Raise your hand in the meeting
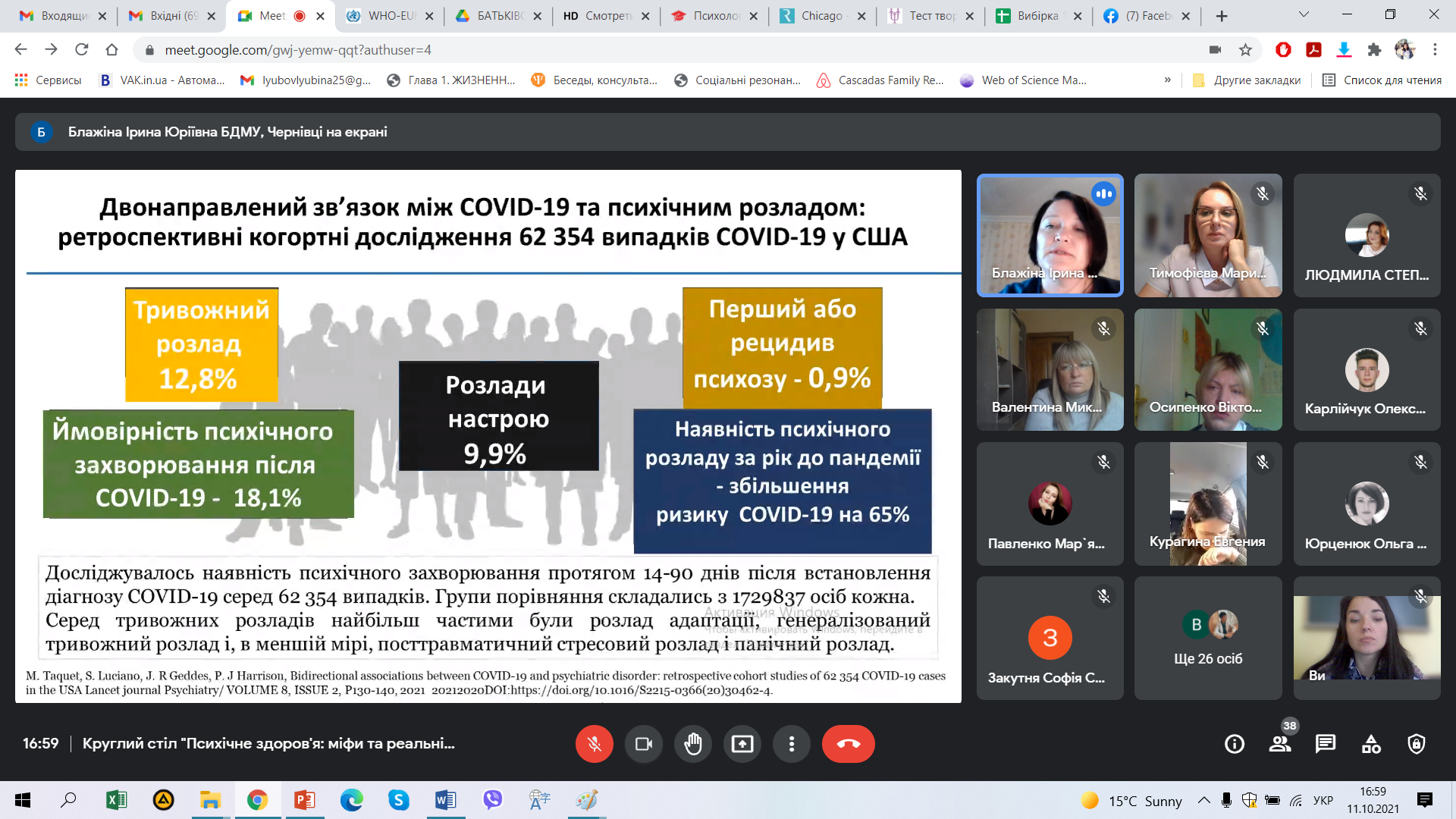1456x819 pixels. [x=693, y=744]
